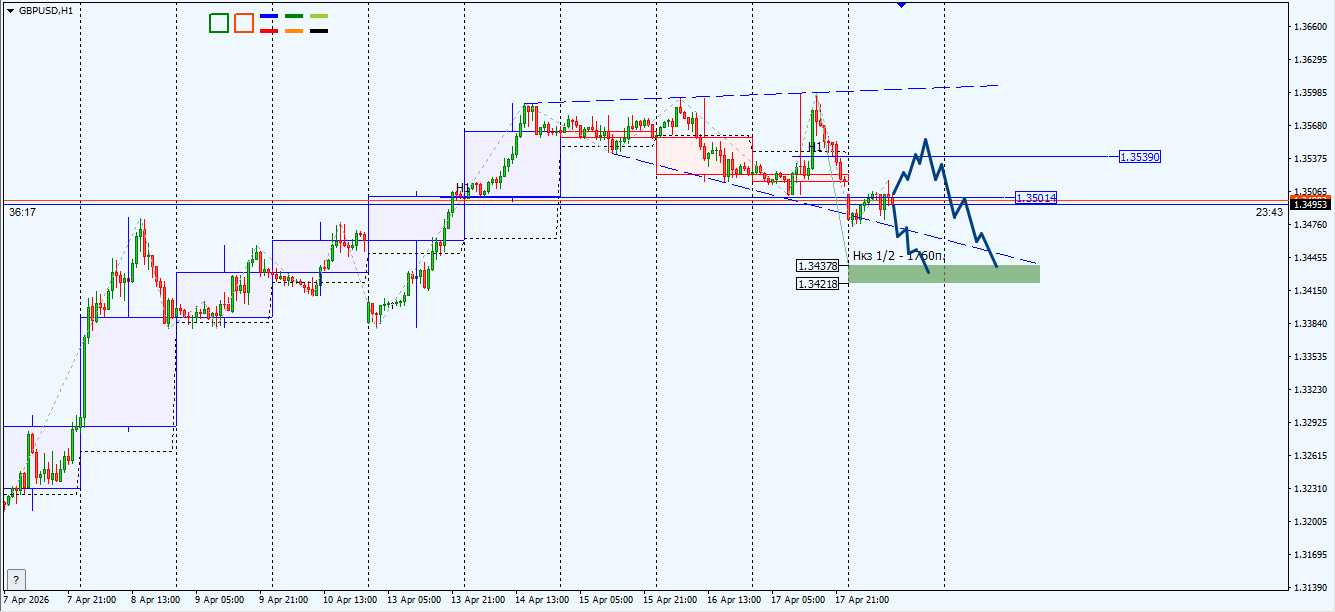
Task: Click the 1.33840 price scale value
Action: 1310,324
